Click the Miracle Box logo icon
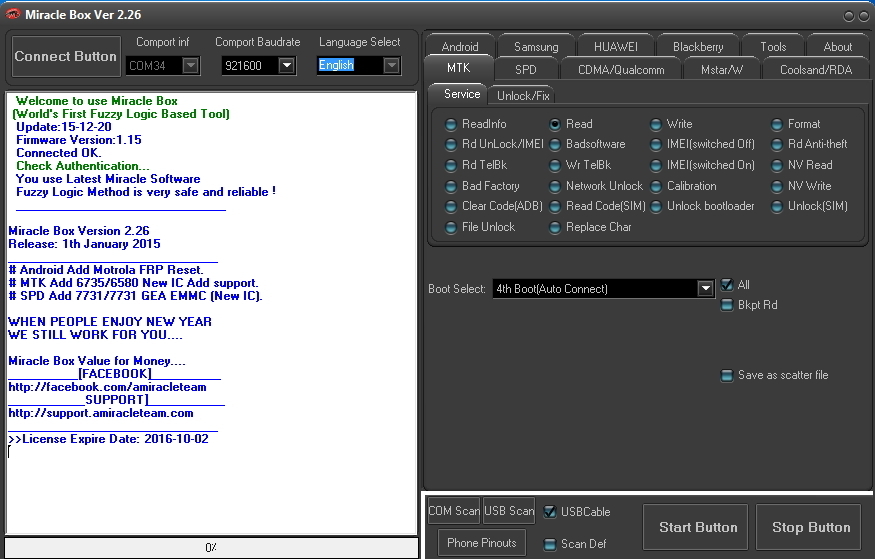The image size is (875, 559). [x=12, y=15]
